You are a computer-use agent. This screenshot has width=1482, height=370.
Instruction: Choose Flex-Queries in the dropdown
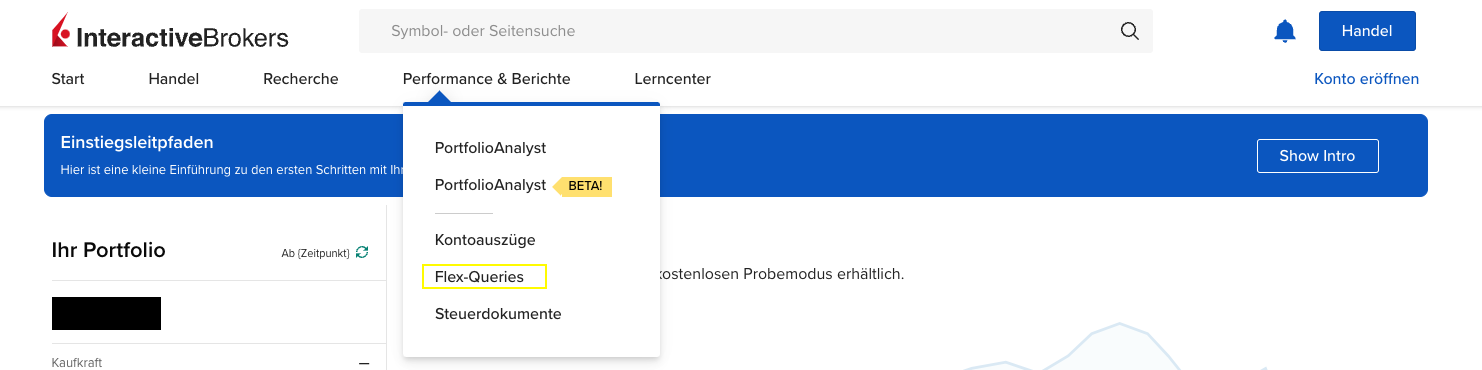pos(479,277)
